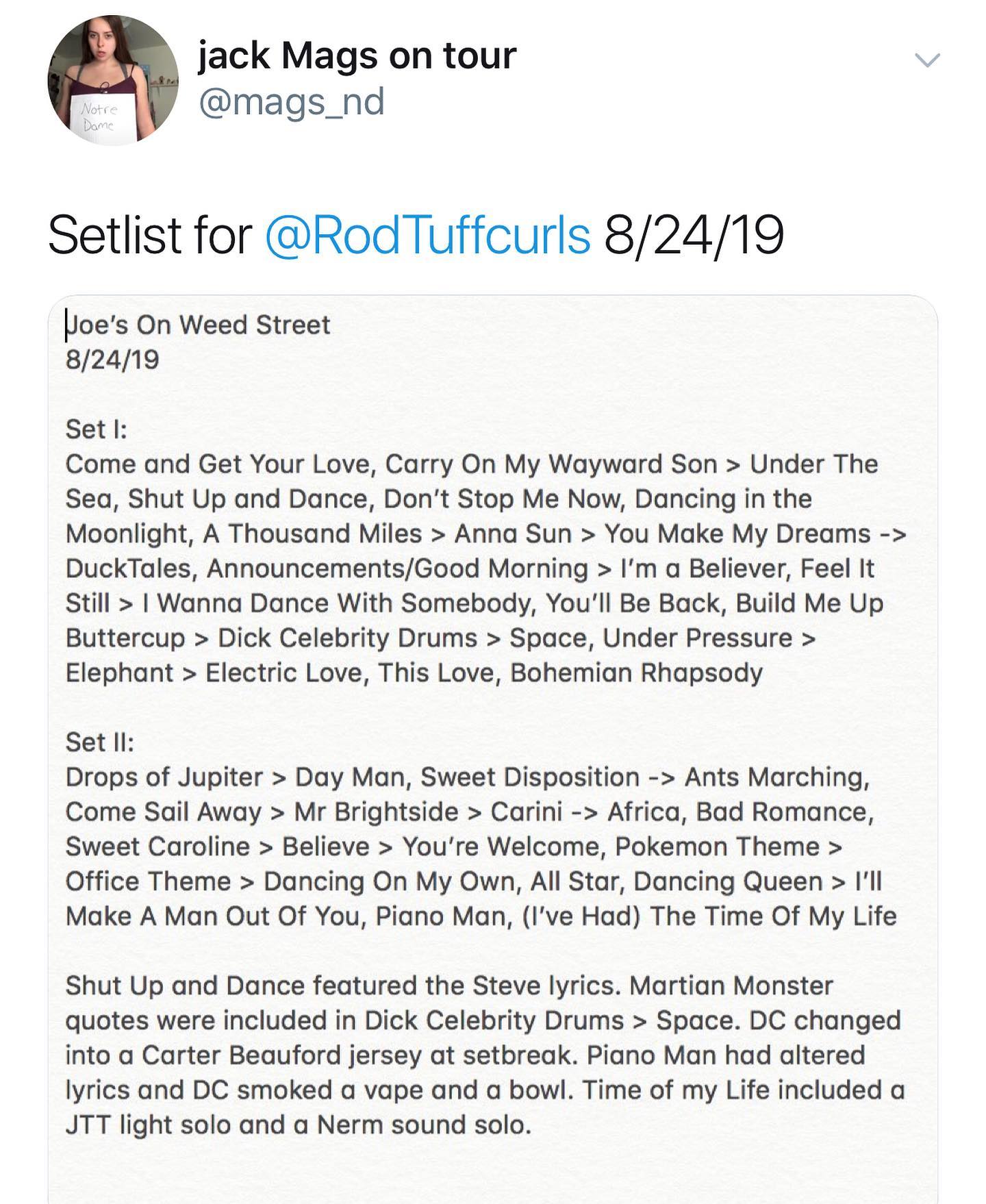The width and height of the screenshot is (986, 1204).
Task: Tap the Set II: label in the note
Action: coord(100,742)
